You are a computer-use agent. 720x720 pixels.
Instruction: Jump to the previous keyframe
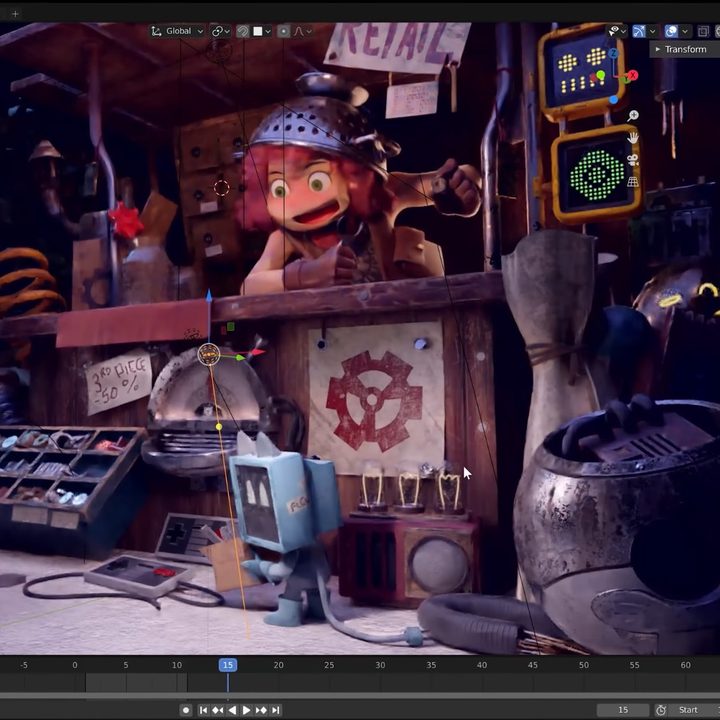click(x=218, y=710)
